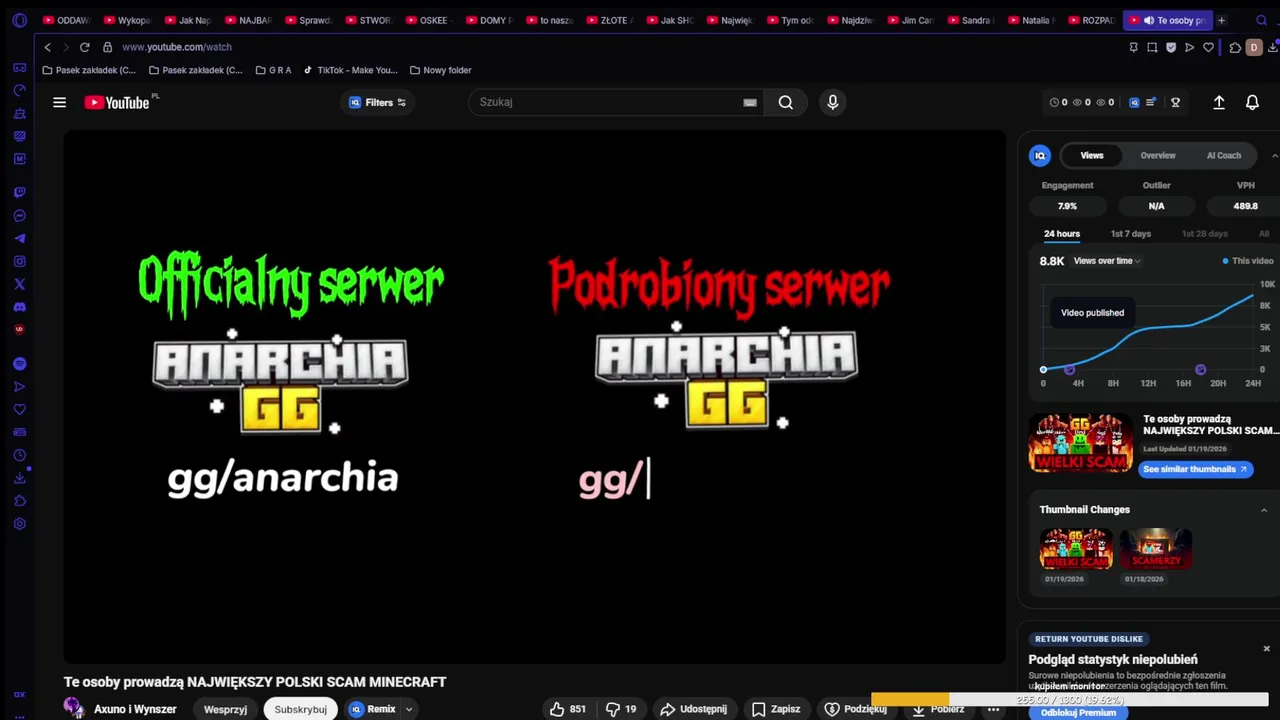Go back in browser history
This screenshot has height=720, width=1280.
[47, 47]
